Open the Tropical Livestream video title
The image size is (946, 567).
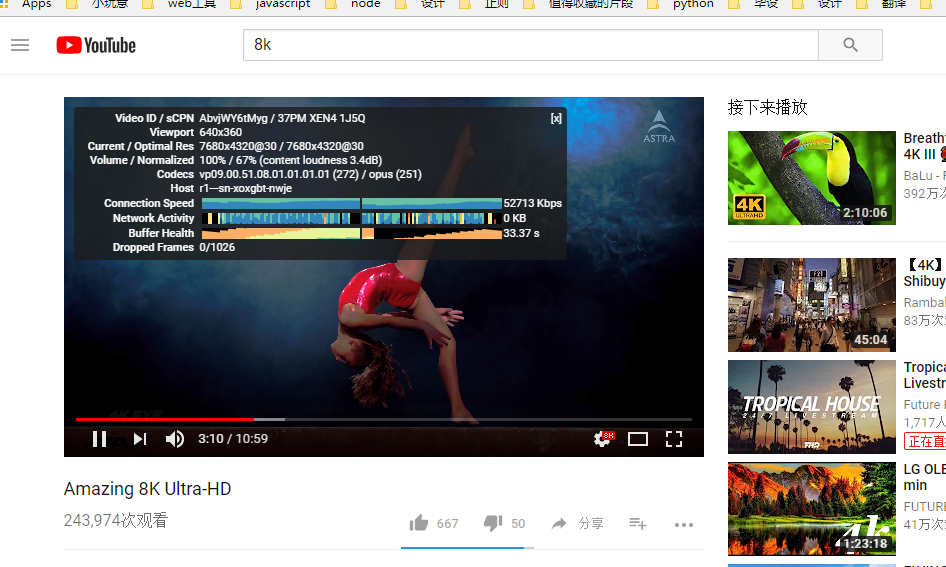click(x=924, y=375)
